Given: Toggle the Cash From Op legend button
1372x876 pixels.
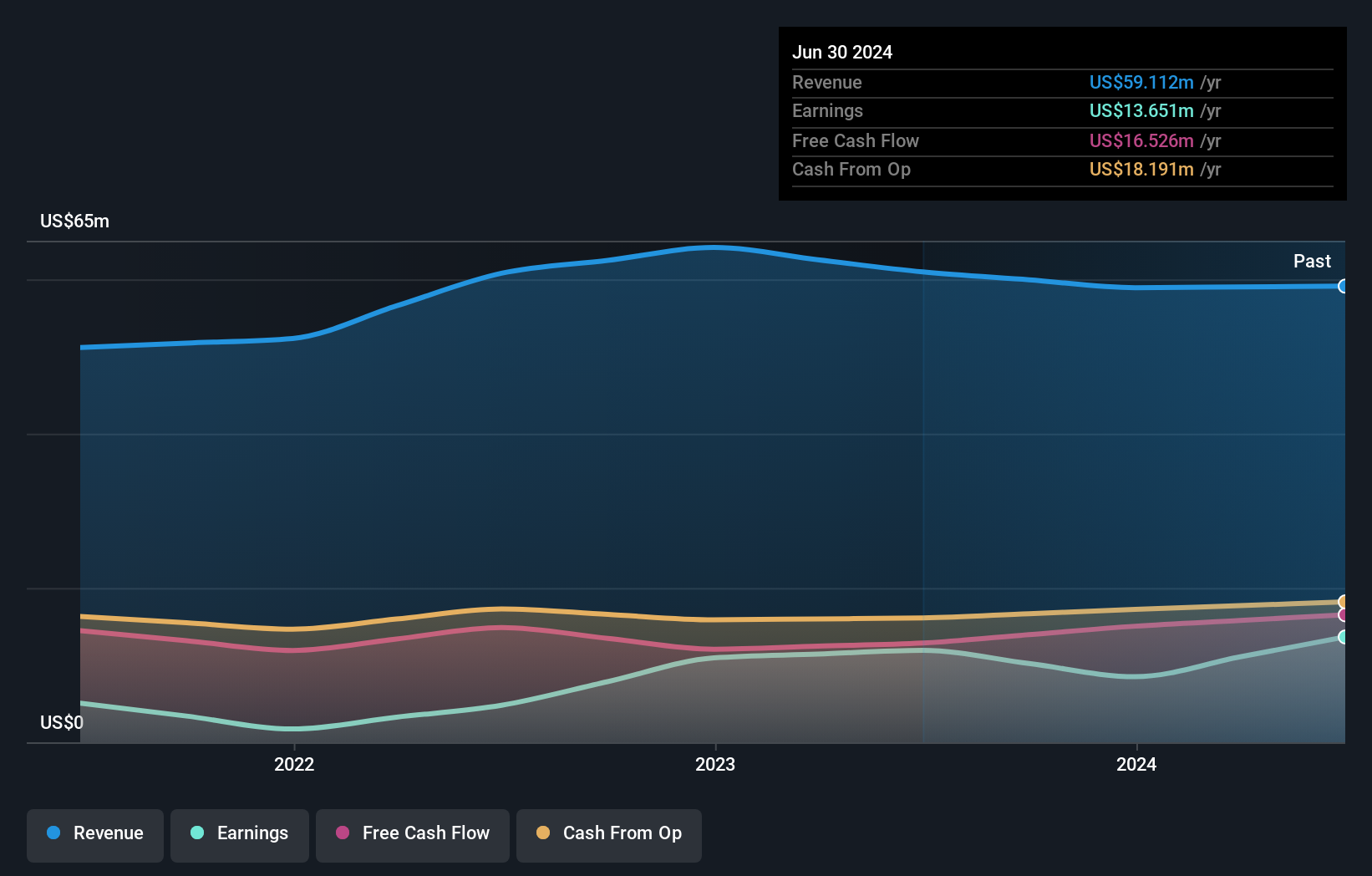Looking at the screenshot, I should [x=609, y=835].
